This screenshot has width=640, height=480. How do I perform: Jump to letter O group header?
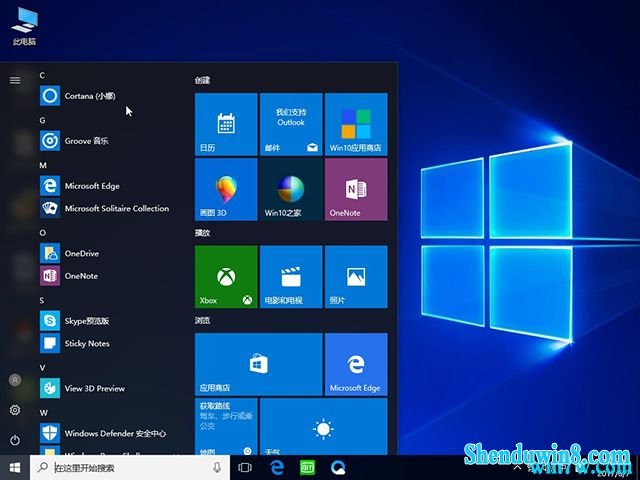pyautogui.click(x=42, y=233)
